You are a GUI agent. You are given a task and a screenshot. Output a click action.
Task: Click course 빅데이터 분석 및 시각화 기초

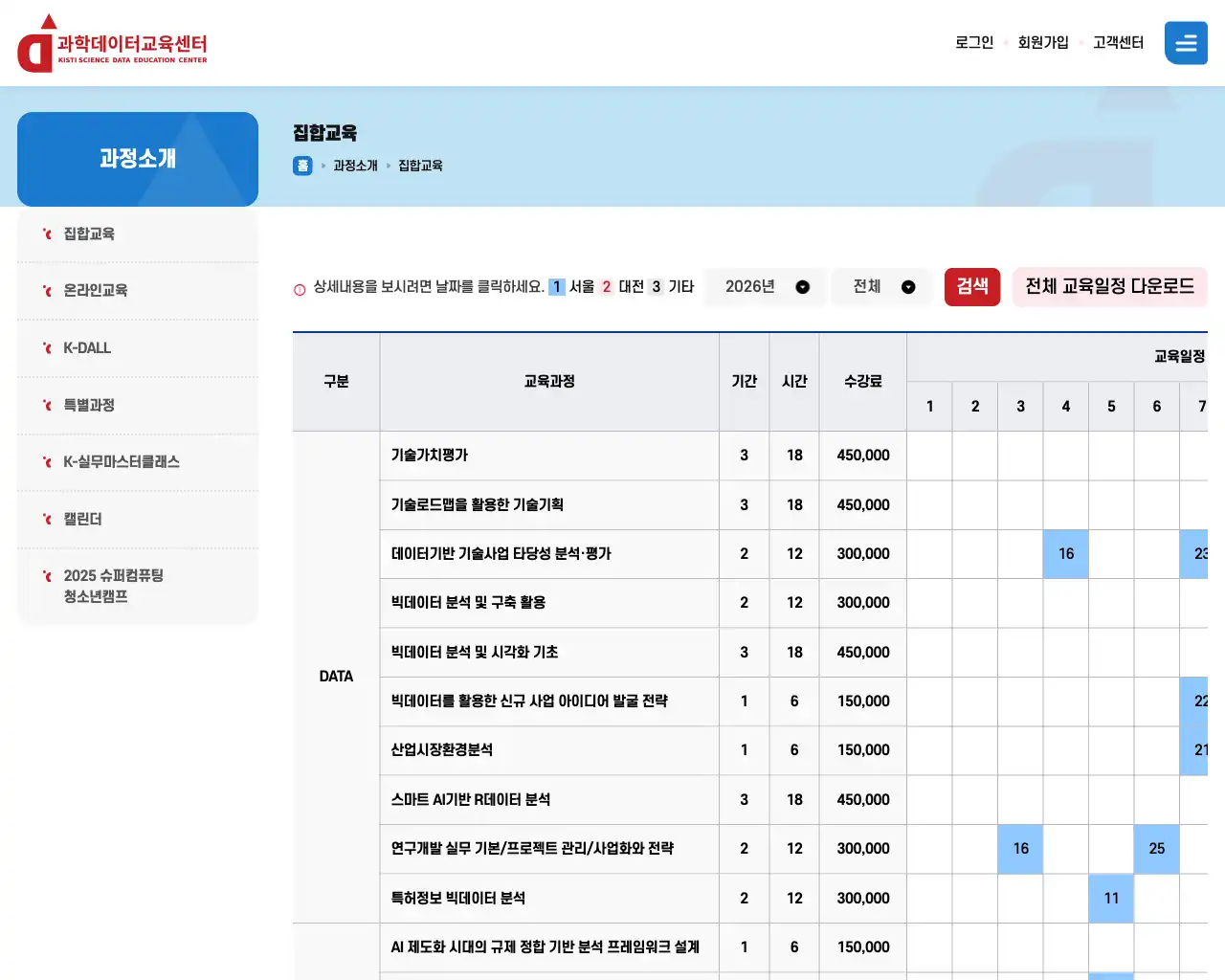475,653
